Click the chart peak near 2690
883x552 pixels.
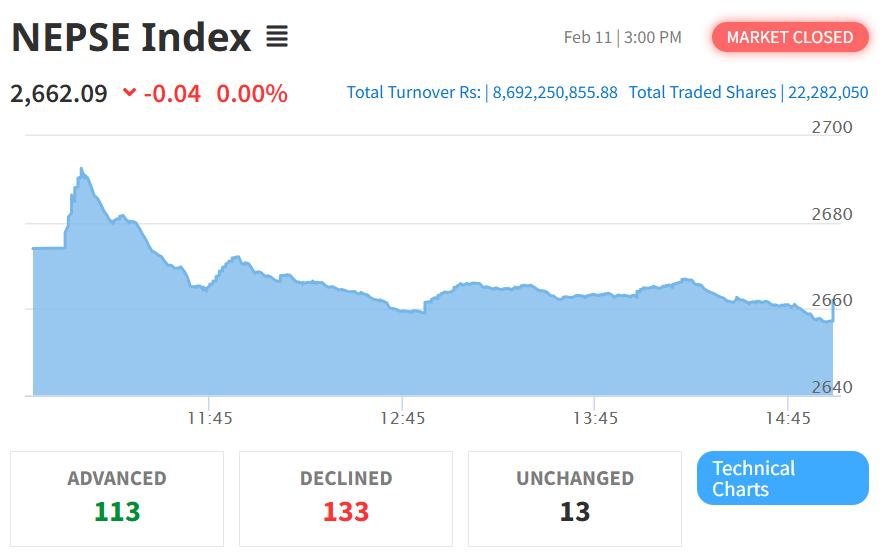(82, 170)
